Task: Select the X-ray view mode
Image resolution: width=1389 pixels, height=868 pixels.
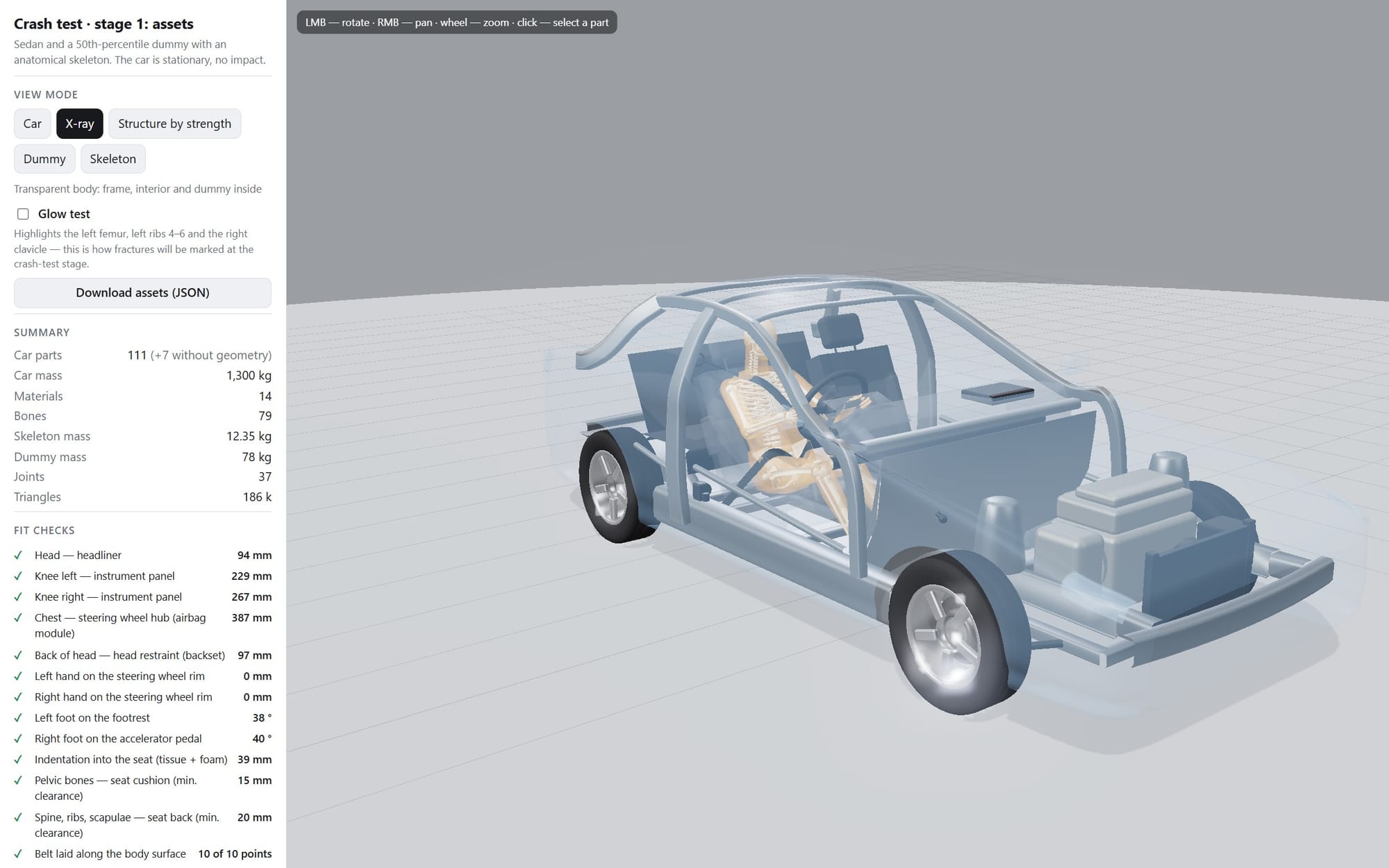Action: pyautogui.click(x=80, y=124)
